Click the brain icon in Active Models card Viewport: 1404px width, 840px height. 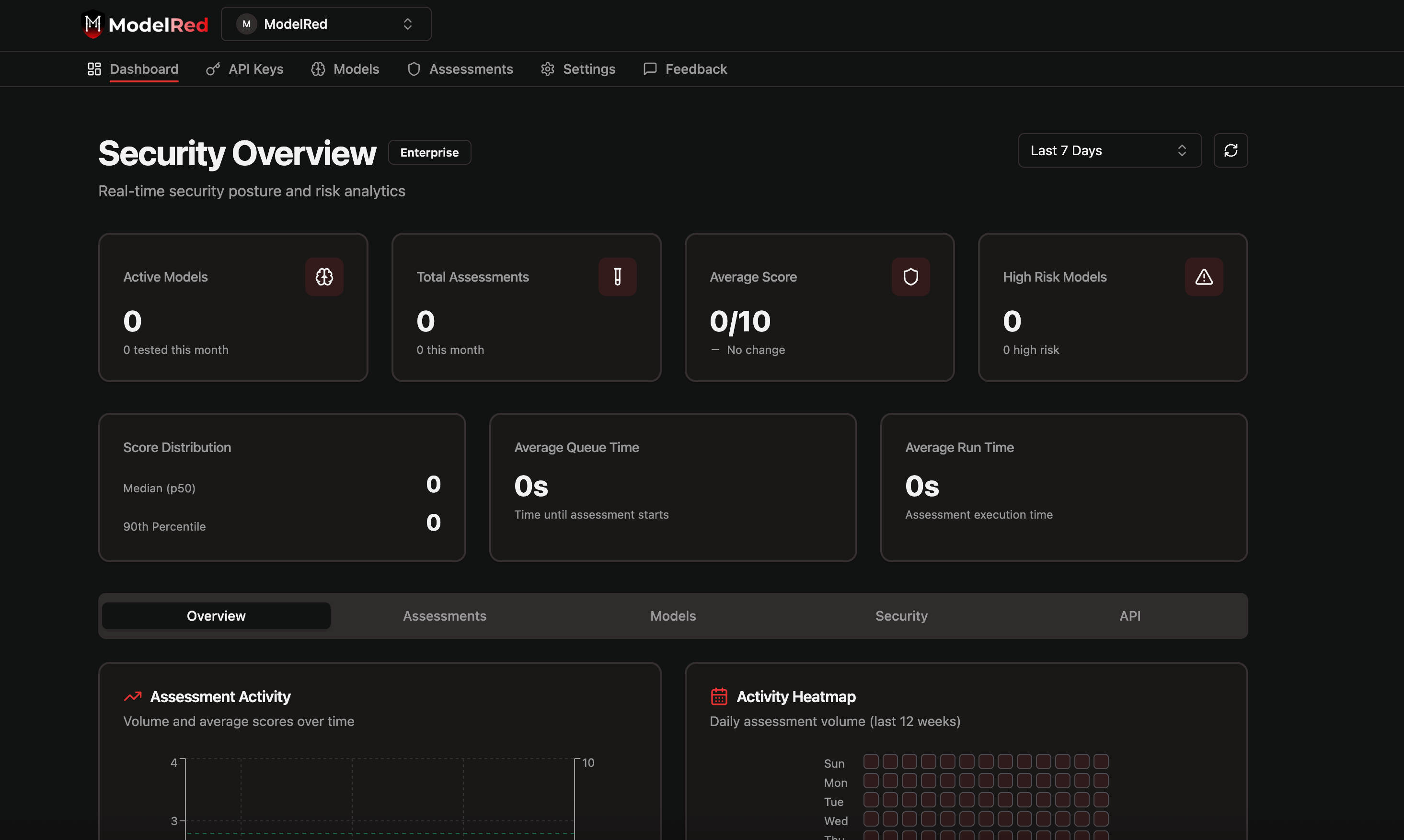[x=324, y=277]
